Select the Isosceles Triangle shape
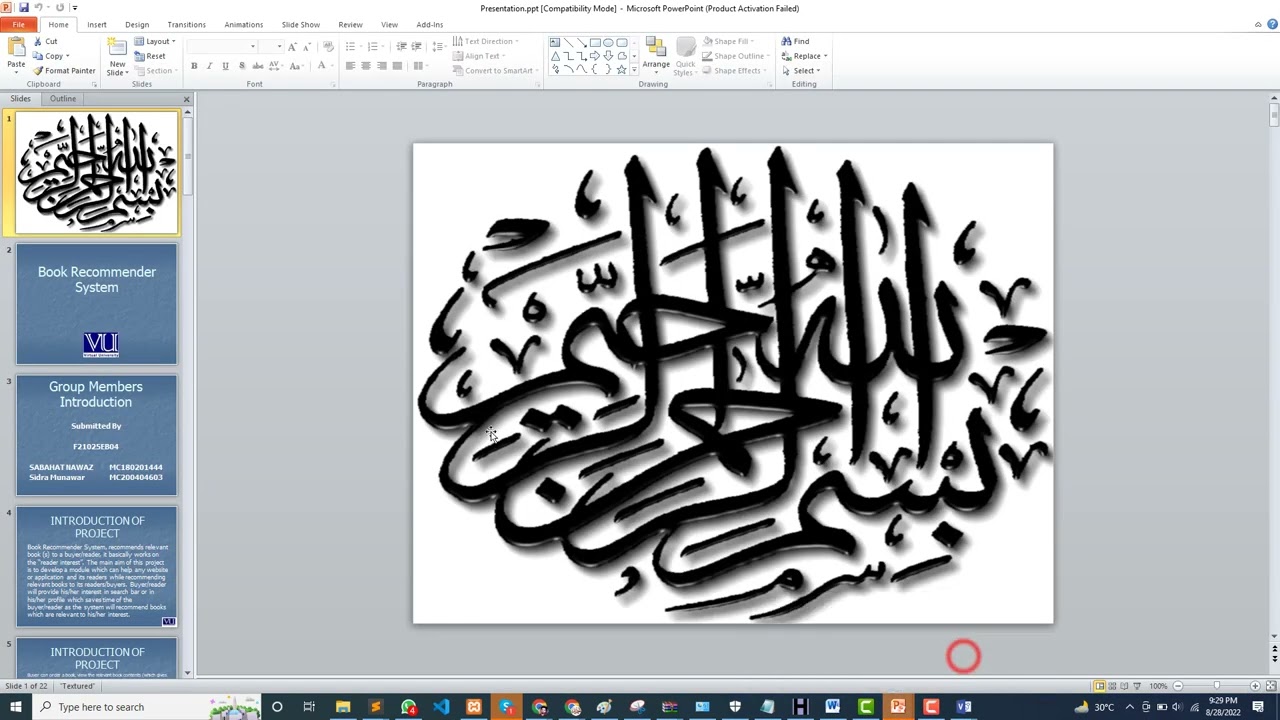Viewport: 1280px width, 720px height. pos(555,56)
